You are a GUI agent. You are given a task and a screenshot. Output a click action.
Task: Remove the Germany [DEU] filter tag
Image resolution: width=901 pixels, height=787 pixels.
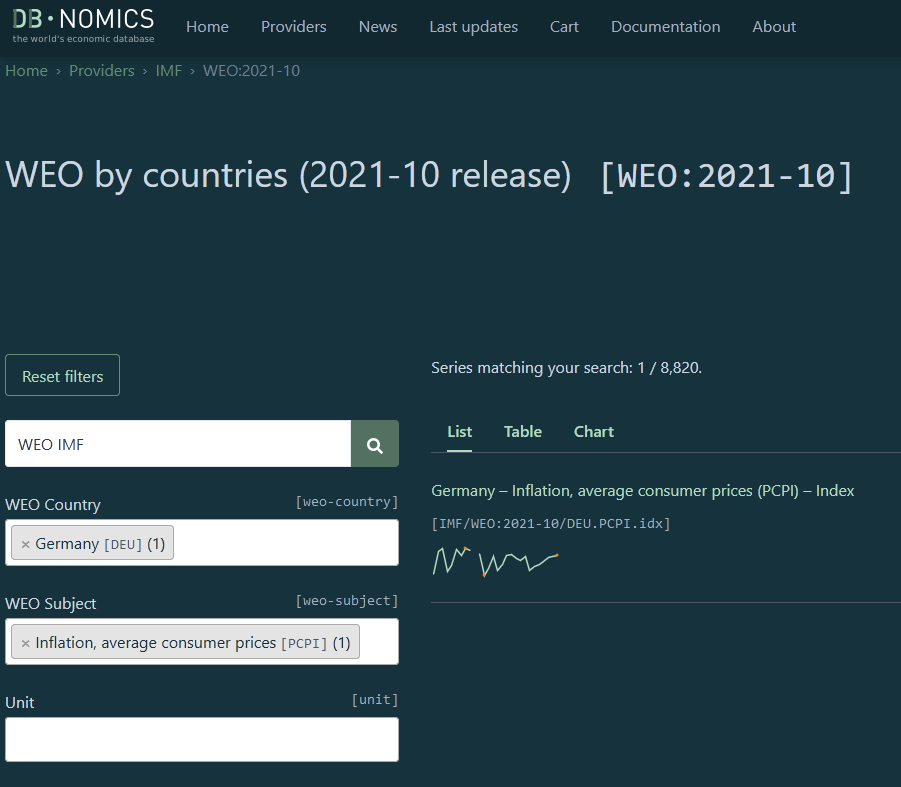coord(25,544)
